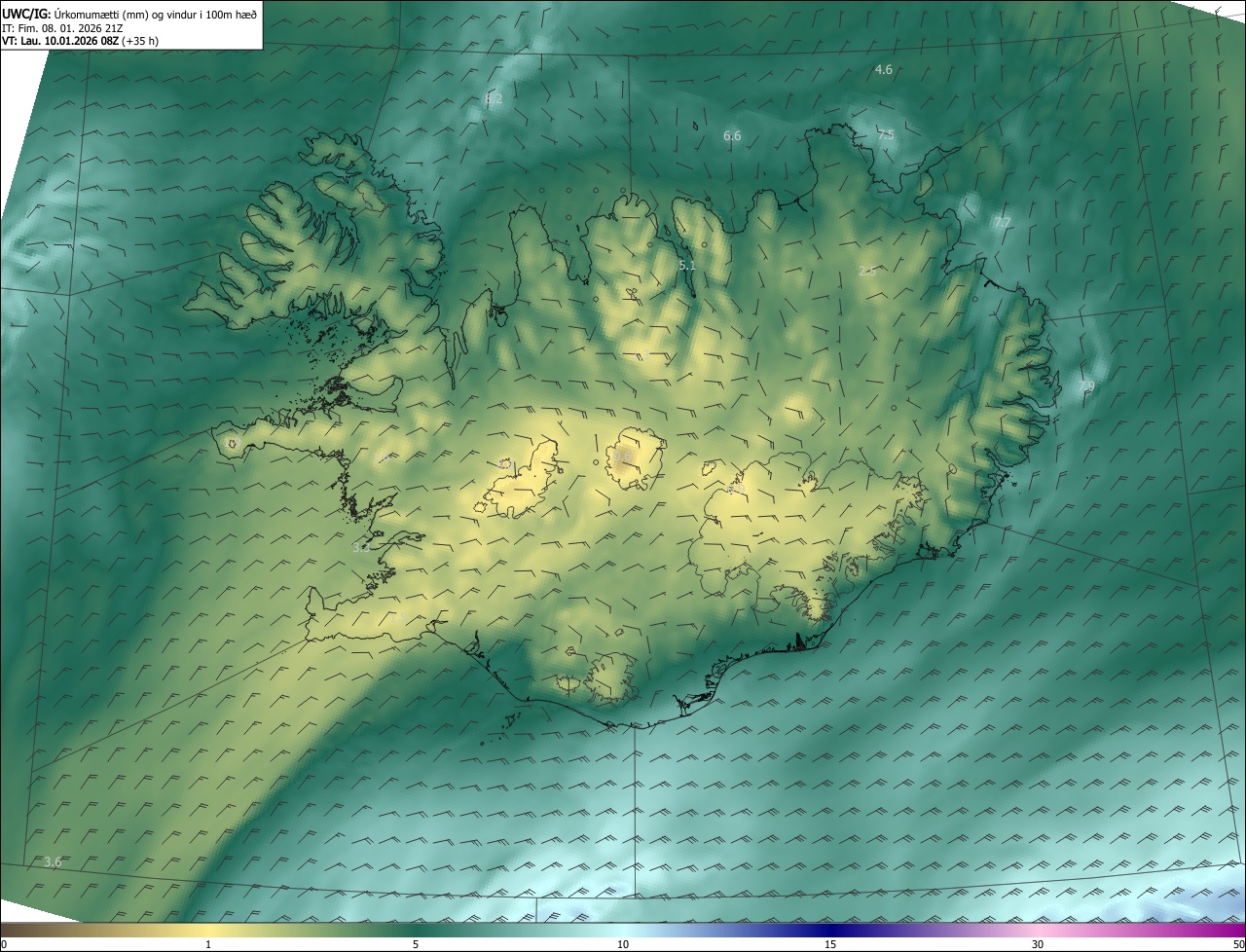Image resolution: width=1246 pixels, height=952 pixels.
Task: Click the 7.7 value label on the map
Action: 1002,223
